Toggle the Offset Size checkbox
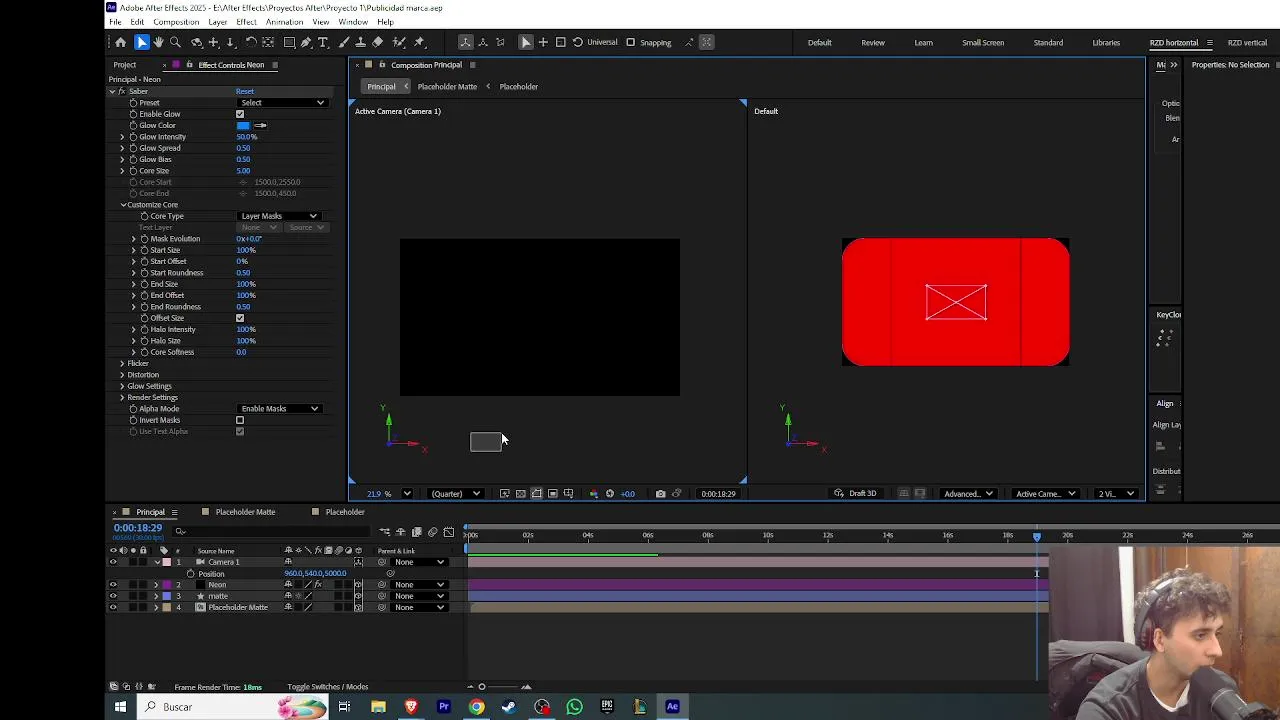 pyautogui.click(x=240, y=318)
